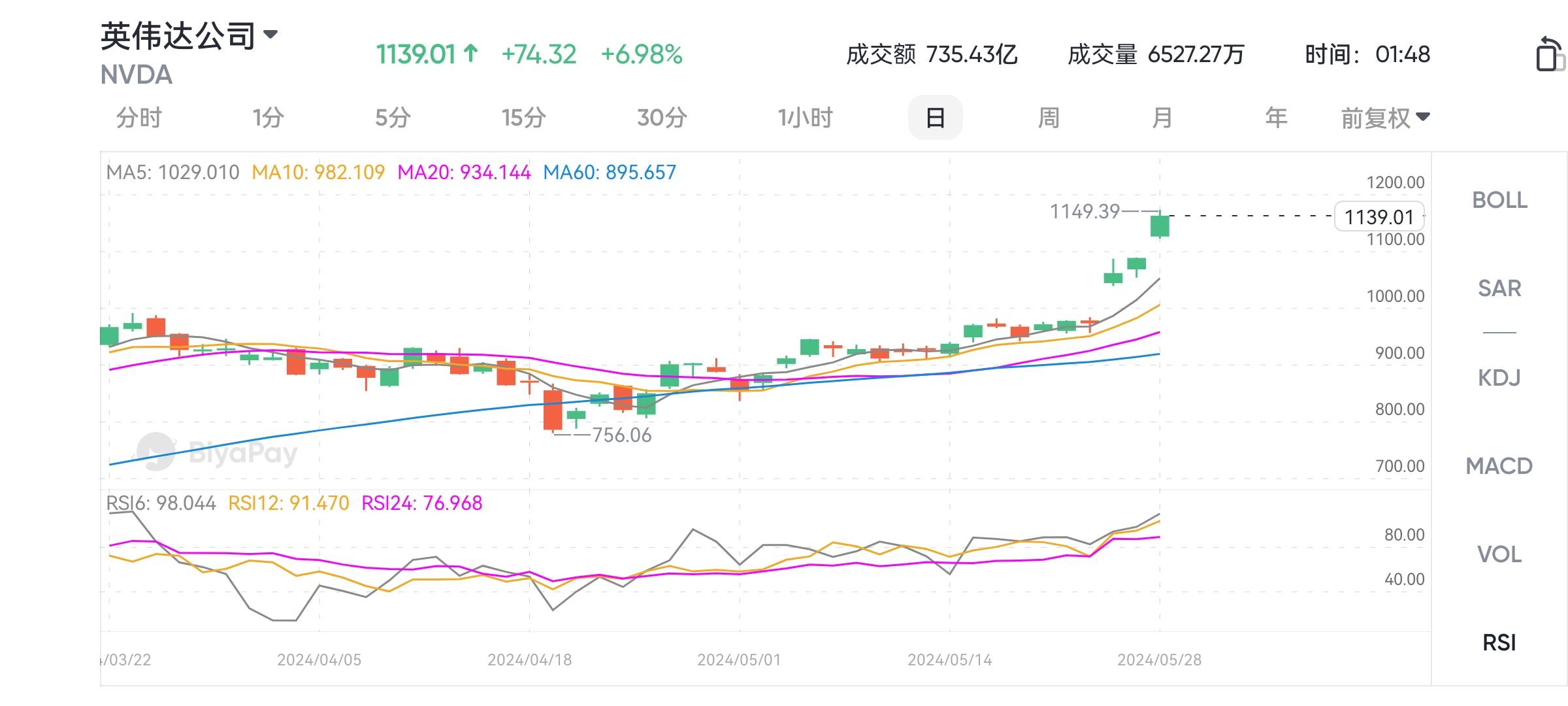The image size is (1568, 706).
Task: Click the 2024/04/05 date label
Action: 319,660
